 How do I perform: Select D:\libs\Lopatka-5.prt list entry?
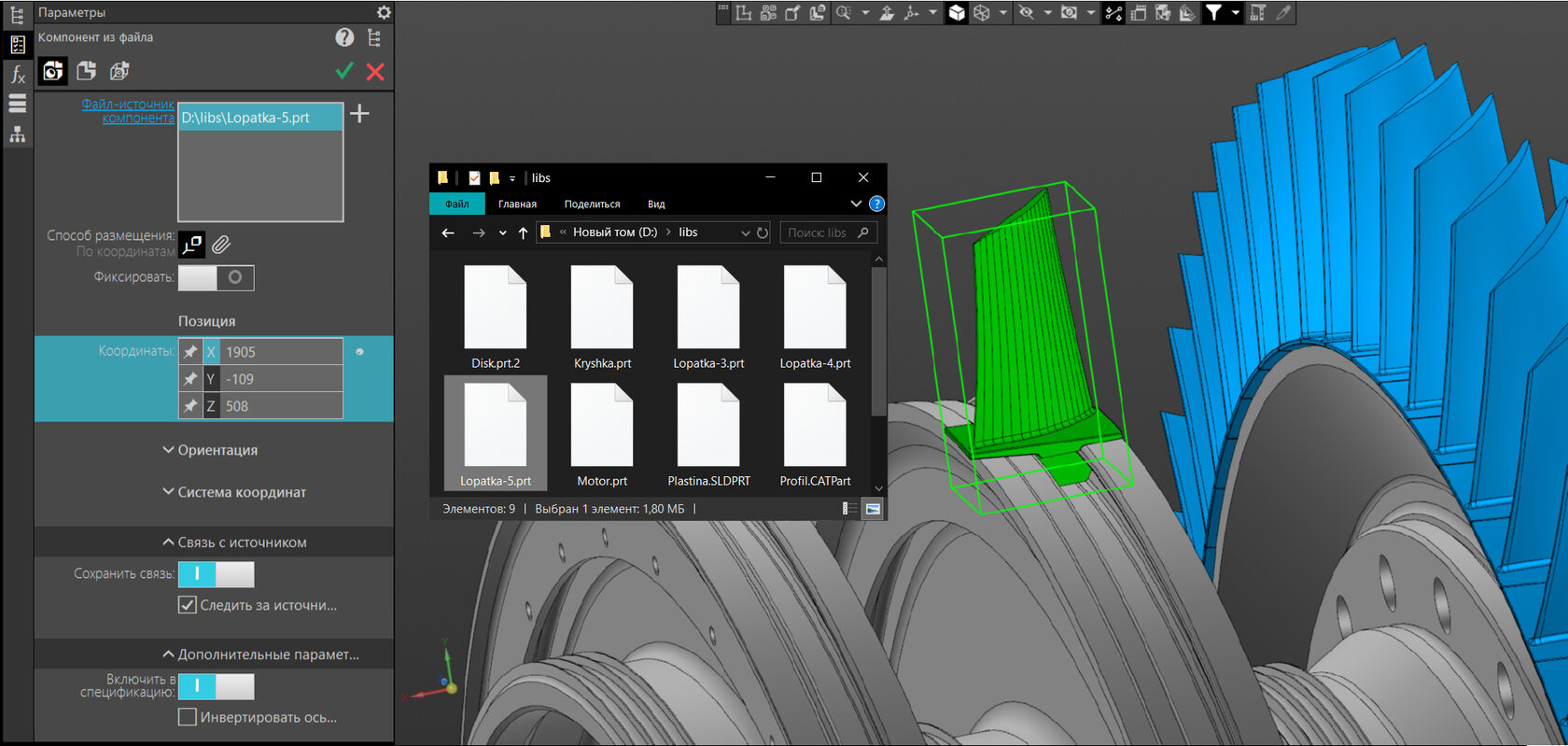tap(260, 118)
